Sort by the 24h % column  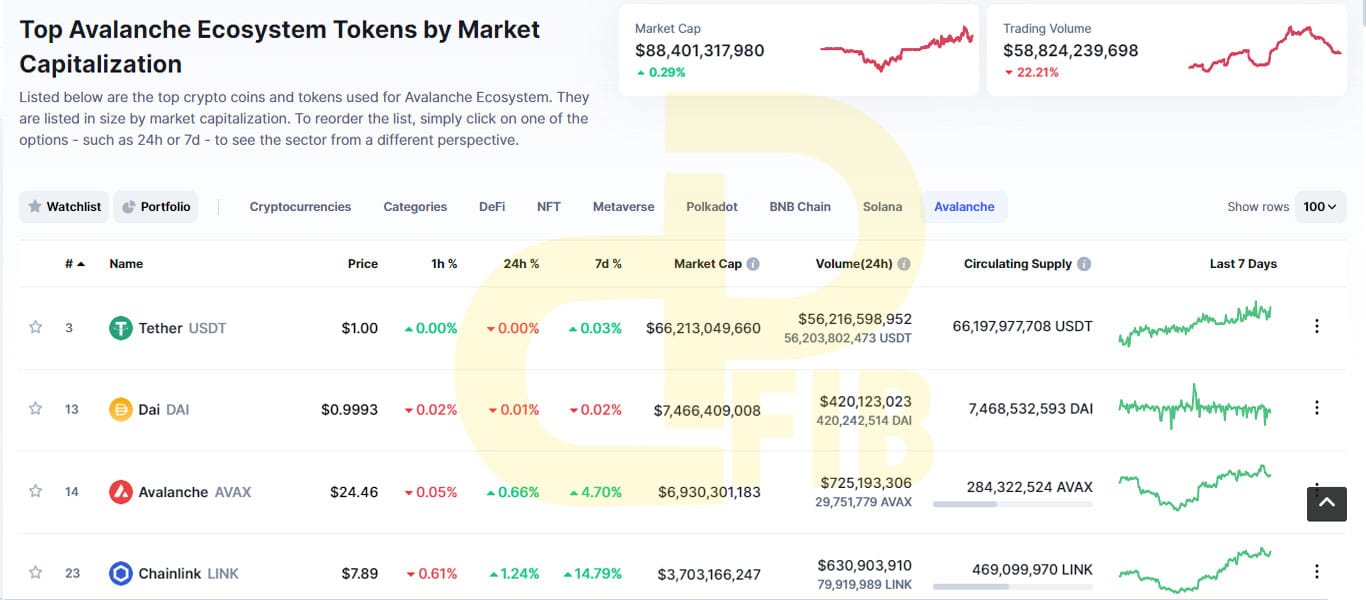pyautogui.click(x=521, y=264)
